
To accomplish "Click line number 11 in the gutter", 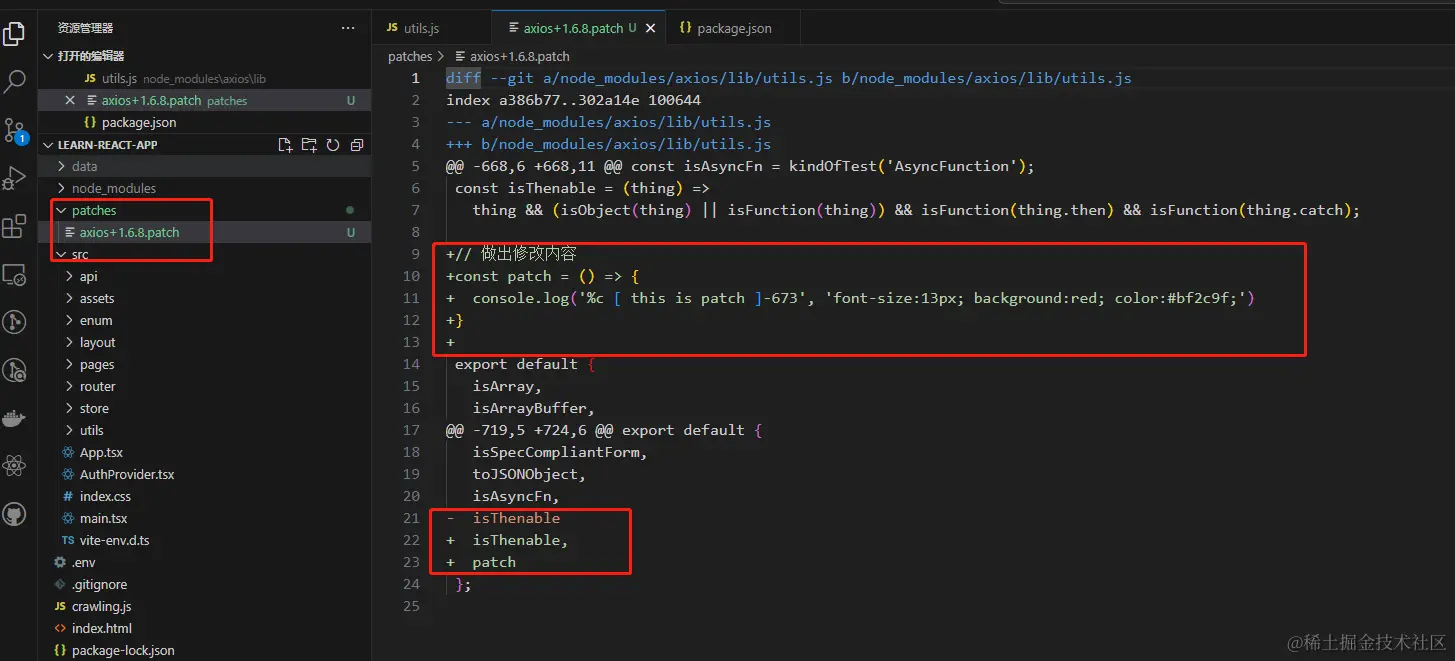I will pyautogui.click(x=411, y=298).
